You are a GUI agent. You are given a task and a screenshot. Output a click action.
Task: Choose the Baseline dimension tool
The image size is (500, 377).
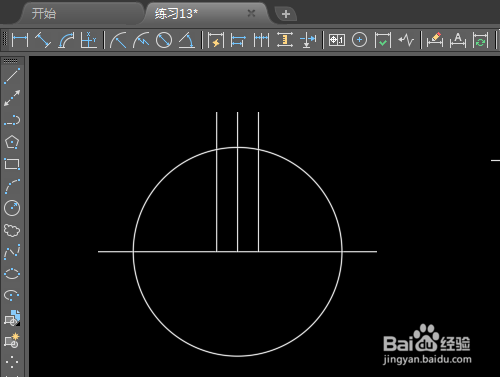tap(238, 40)
